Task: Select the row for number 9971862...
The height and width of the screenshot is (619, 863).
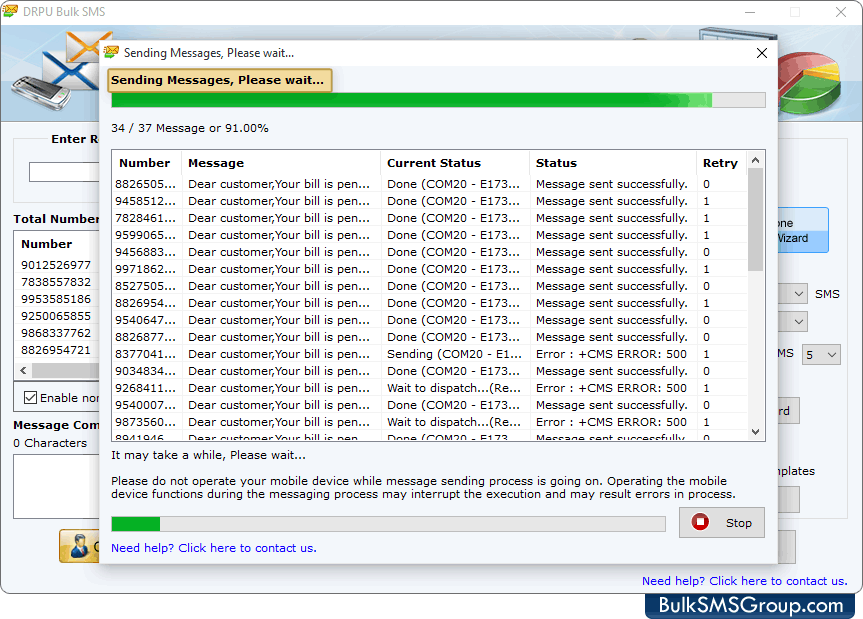Action: 429,269
